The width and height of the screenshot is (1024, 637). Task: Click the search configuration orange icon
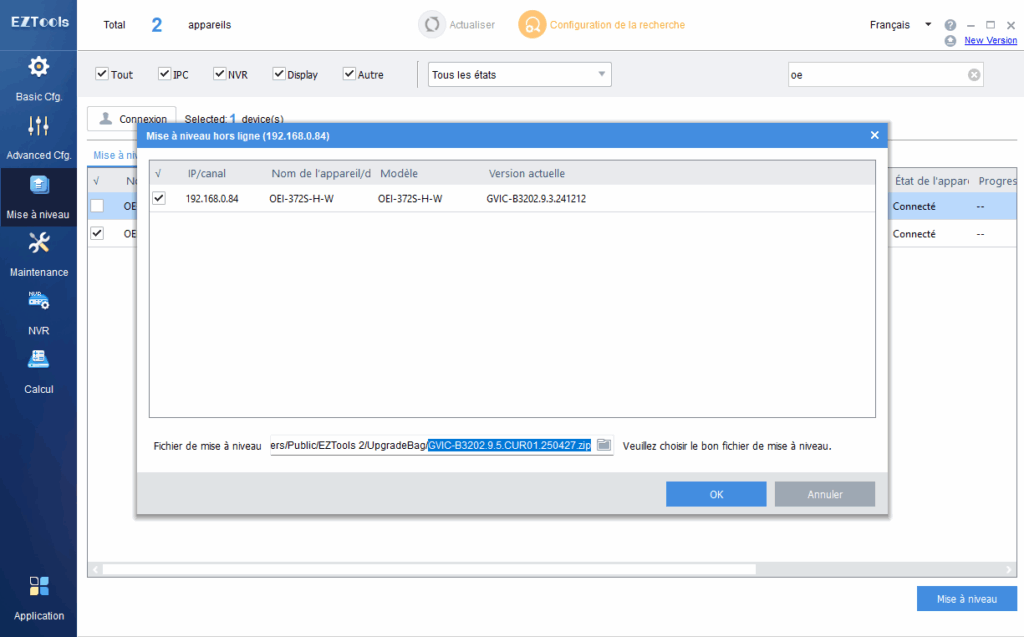click(532, 25)
